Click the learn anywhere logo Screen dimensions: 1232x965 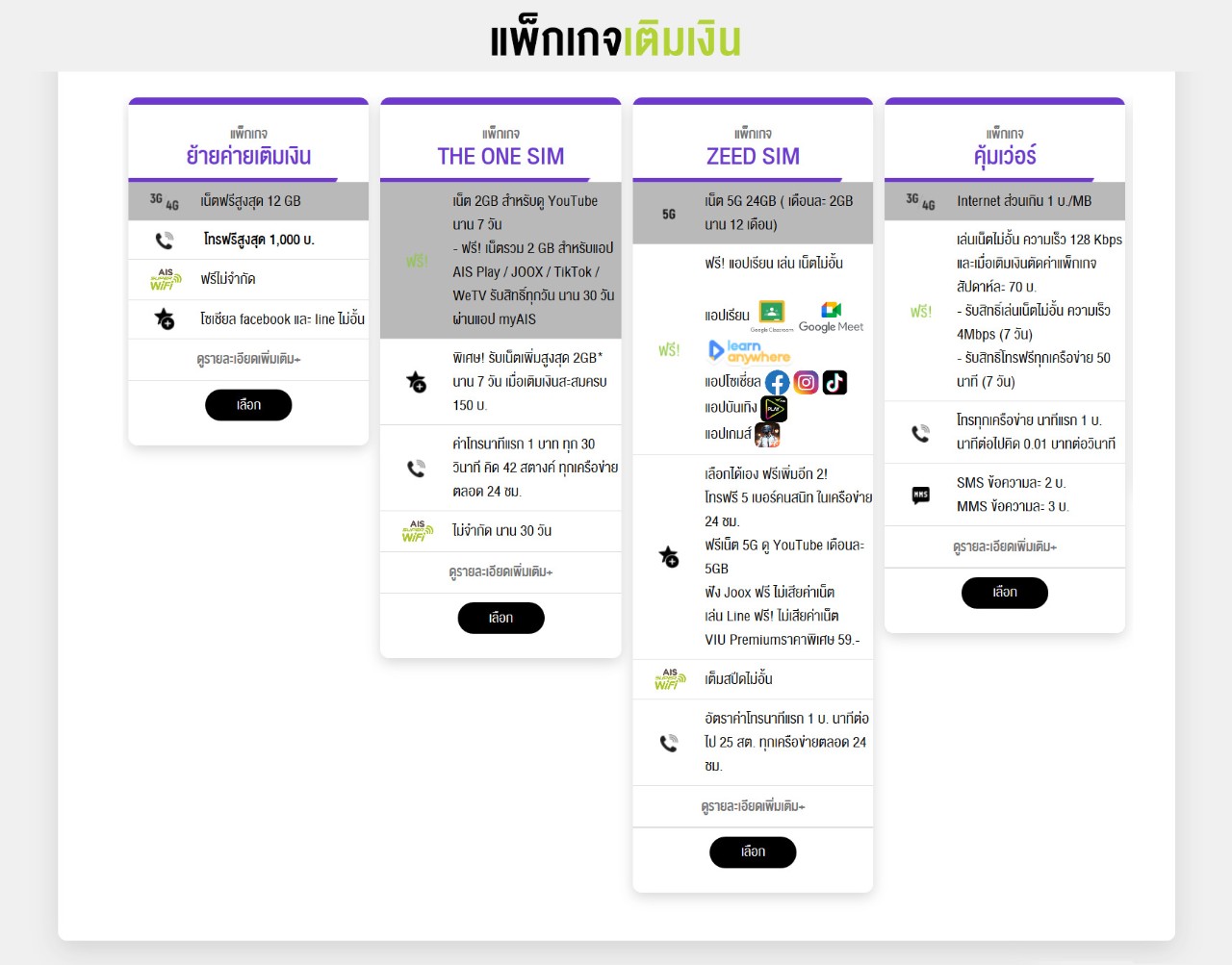749,351
